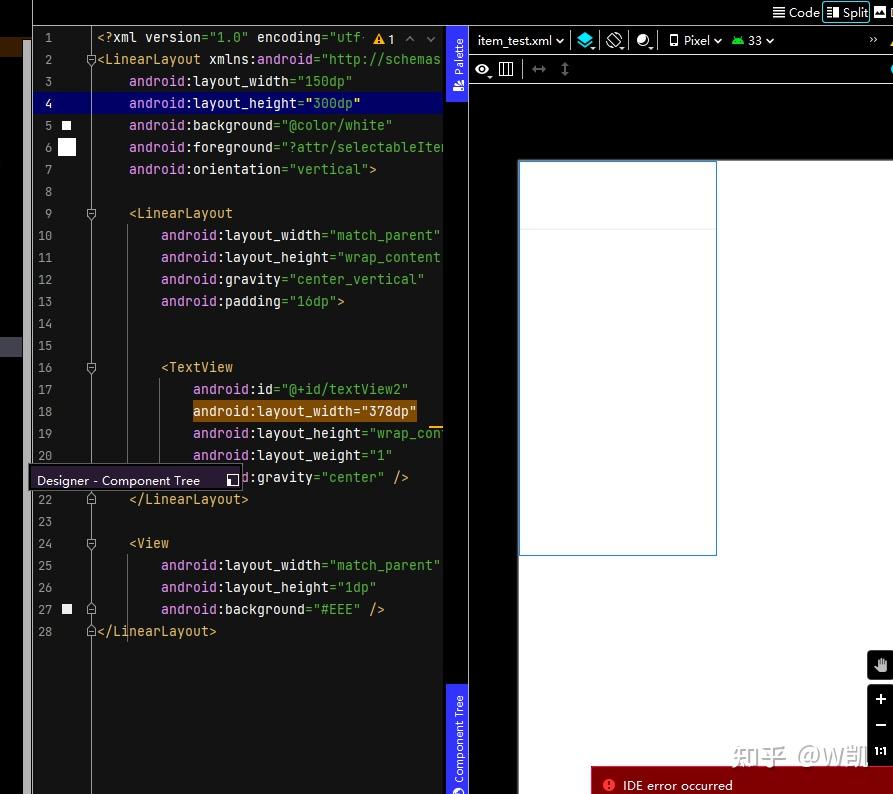Zoom in with the plus icon
The width and height of the screenshot is (893, 794).
click(x=880, y=699)
